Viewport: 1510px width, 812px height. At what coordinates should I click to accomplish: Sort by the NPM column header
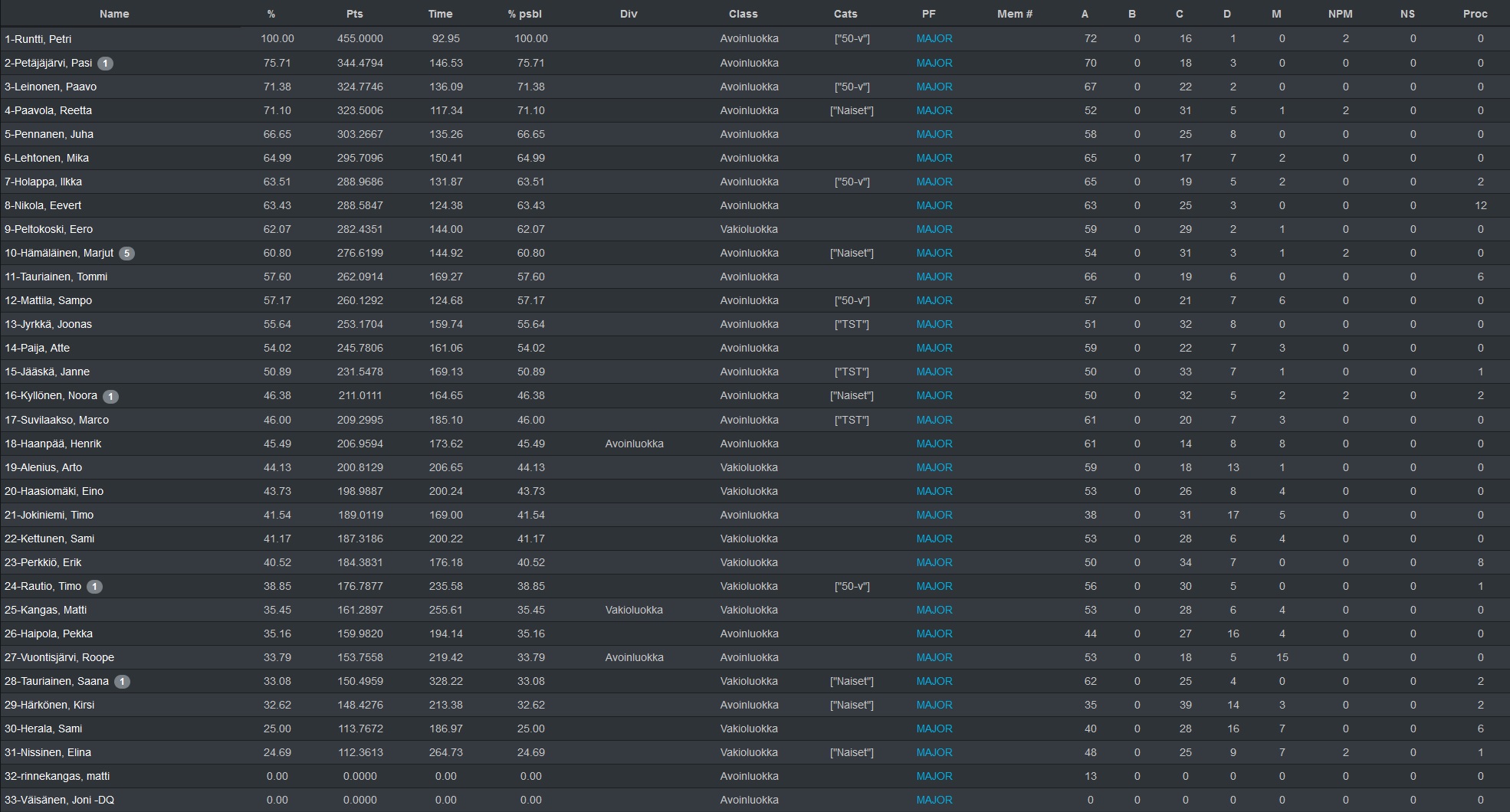[1341, 14]
